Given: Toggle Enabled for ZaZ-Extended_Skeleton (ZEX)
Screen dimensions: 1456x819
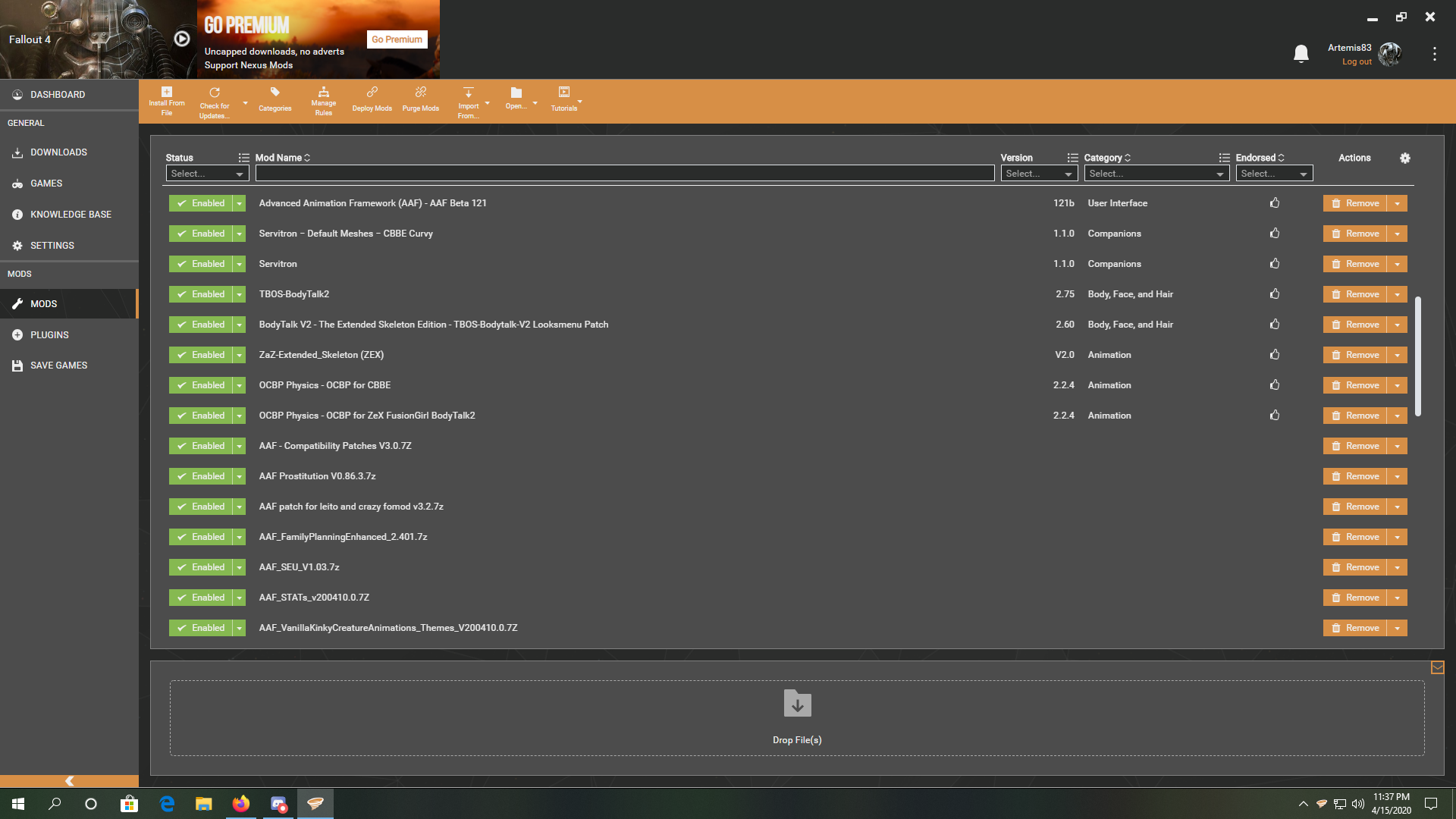Looking at the screenshot, I should click(x=201, y=355).
